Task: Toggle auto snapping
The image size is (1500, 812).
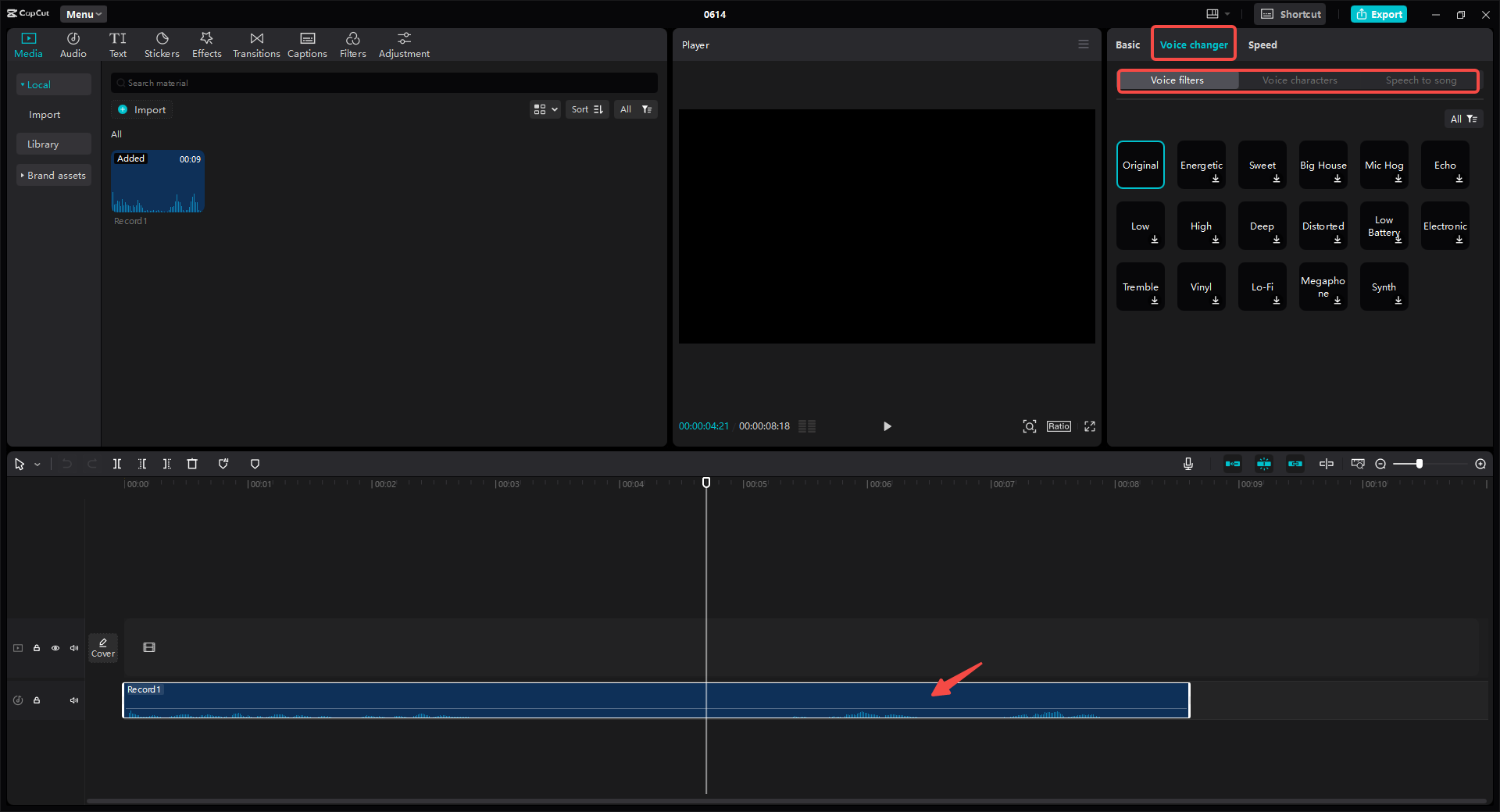Action: pos(1264,464)
